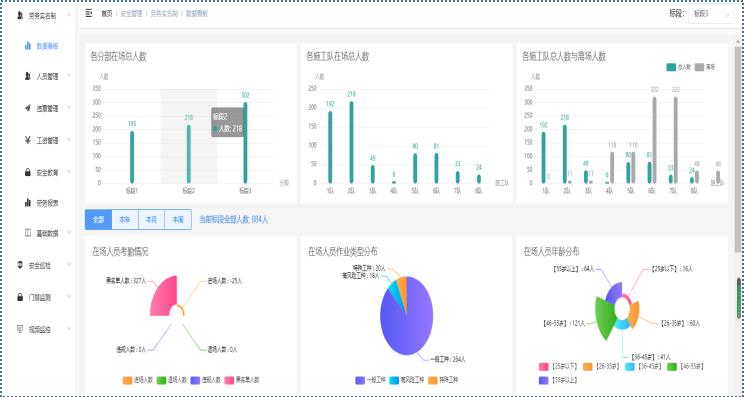Click 安全管理 in the breadcrumb
Screen dimensions: 744x397
(x=131, y=14)
